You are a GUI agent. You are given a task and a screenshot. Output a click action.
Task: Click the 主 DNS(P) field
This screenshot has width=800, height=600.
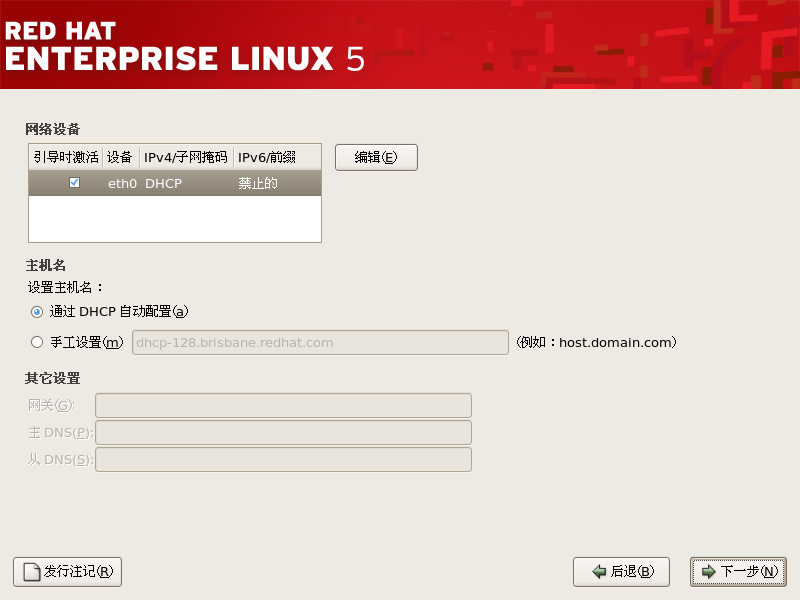[283, 433]
